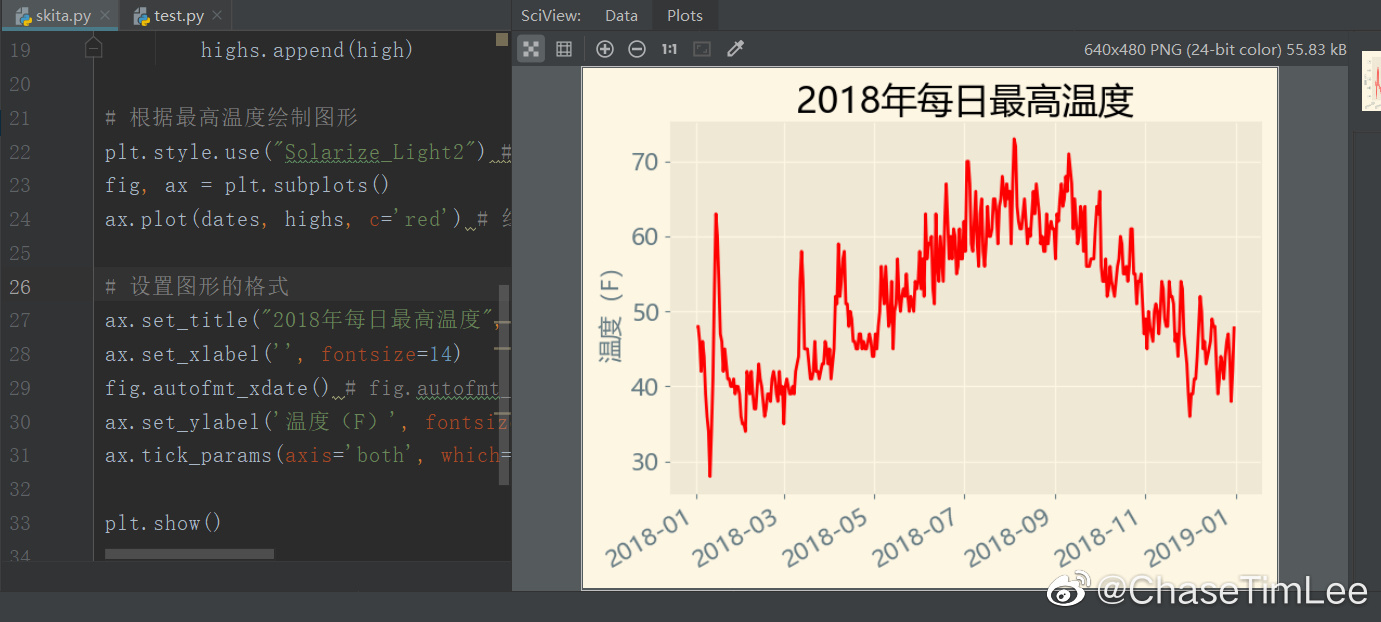Image resolution: width=1381 pixels, height=622 pixels.
Task: Click the editor vertical scrollbar thumb
Action: click(504, 385)
